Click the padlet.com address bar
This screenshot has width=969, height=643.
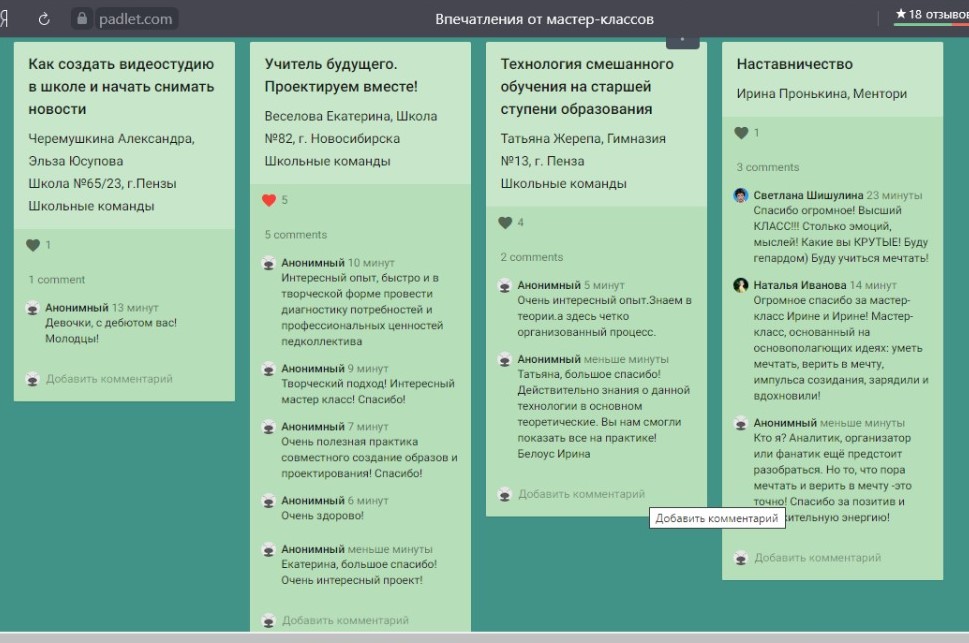click(137, 19)
